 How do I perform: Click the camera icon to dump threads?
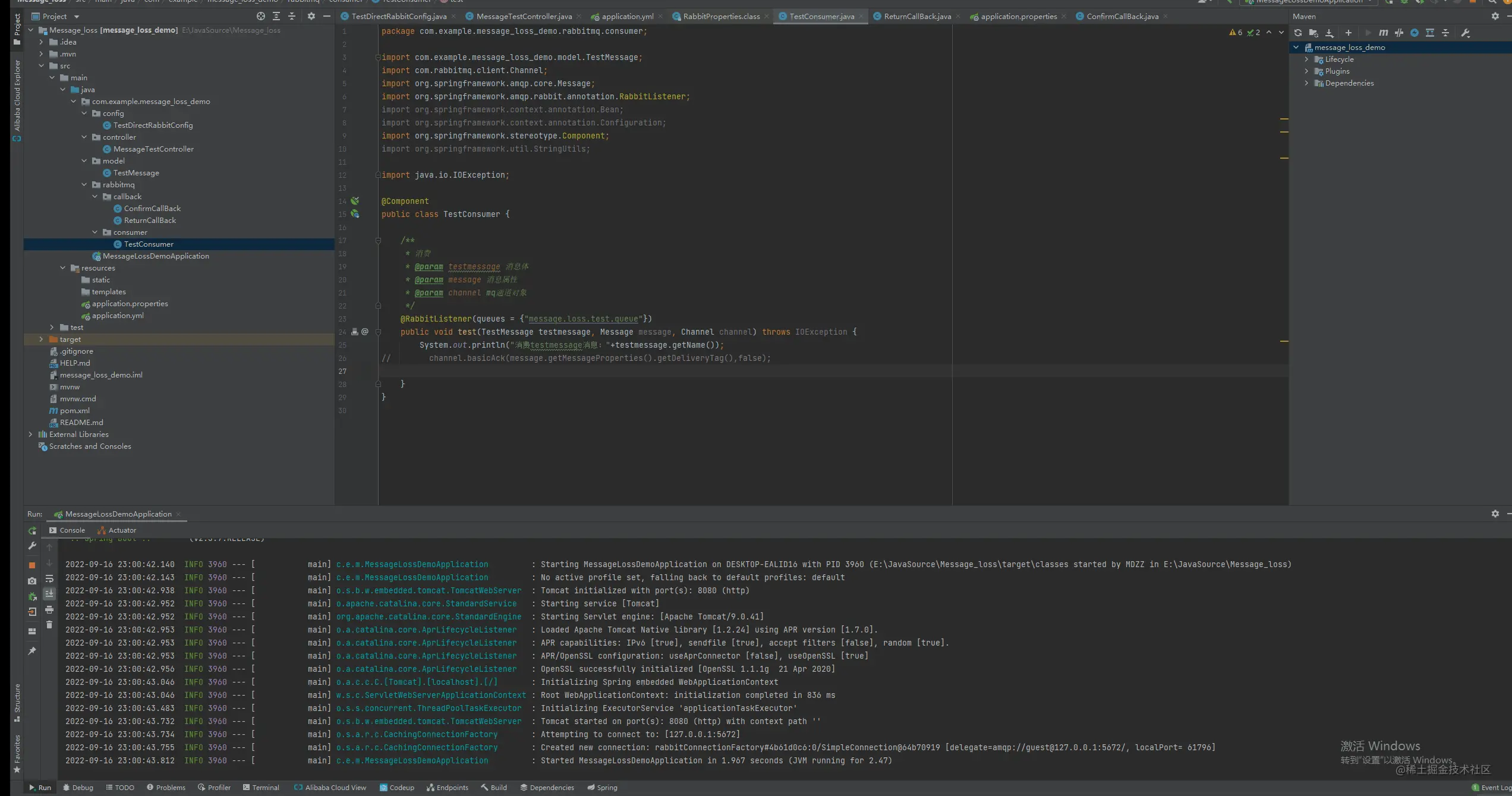(x=32, y=581)
